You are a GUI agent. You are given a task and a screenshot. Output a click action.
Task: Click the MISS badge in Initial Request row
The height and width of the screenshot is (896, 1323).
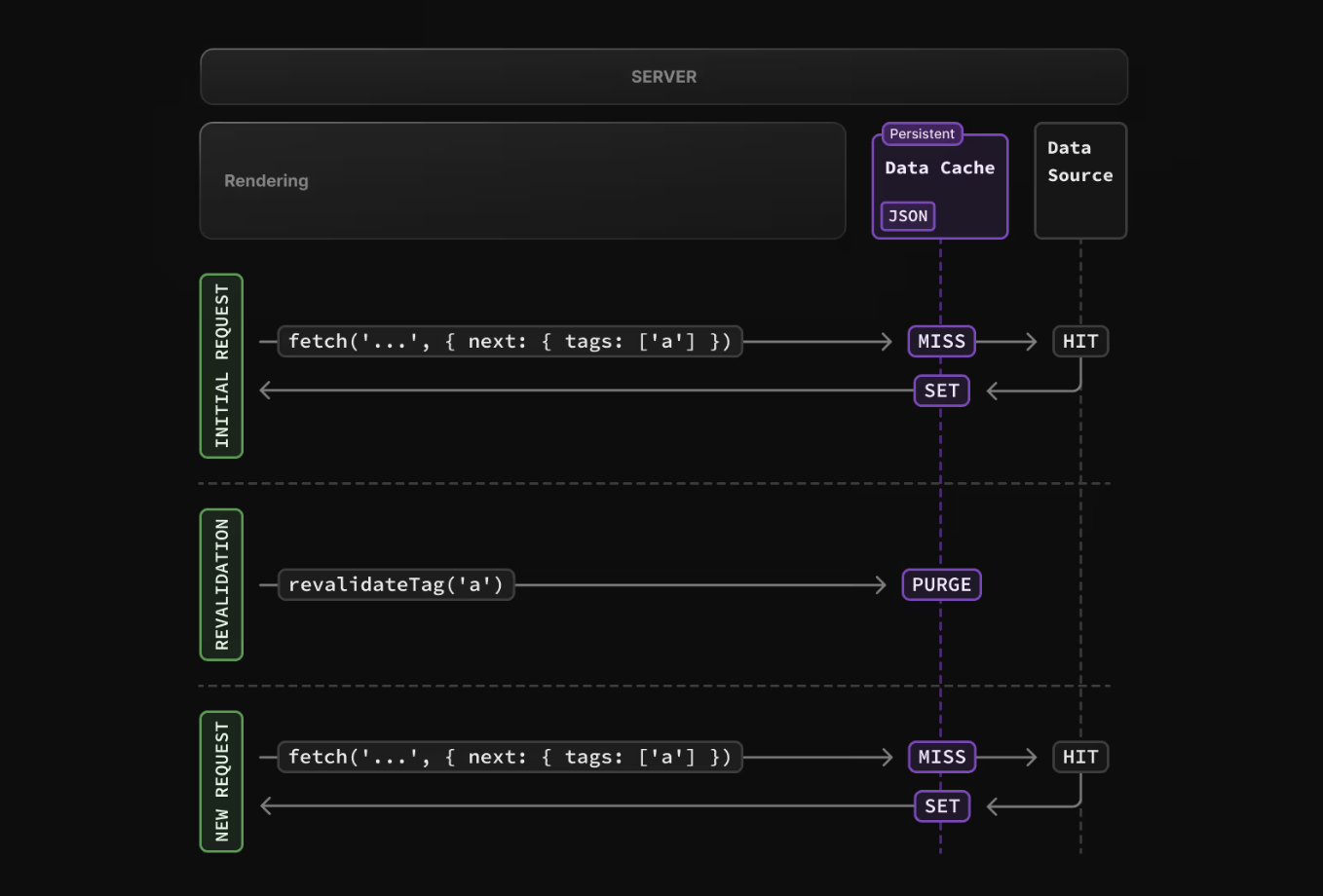point(941,342)
